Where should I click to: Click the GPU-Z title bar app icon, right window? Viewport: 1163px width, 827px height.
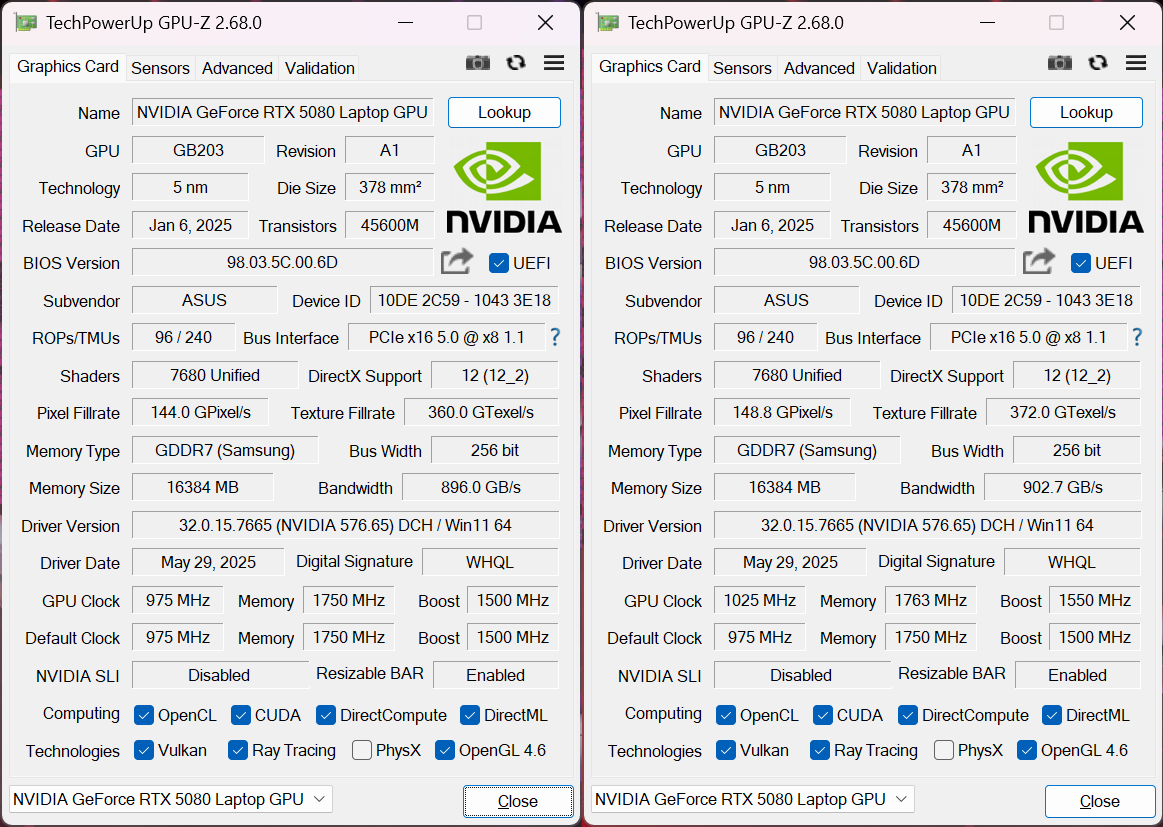[x=607, y=22]
